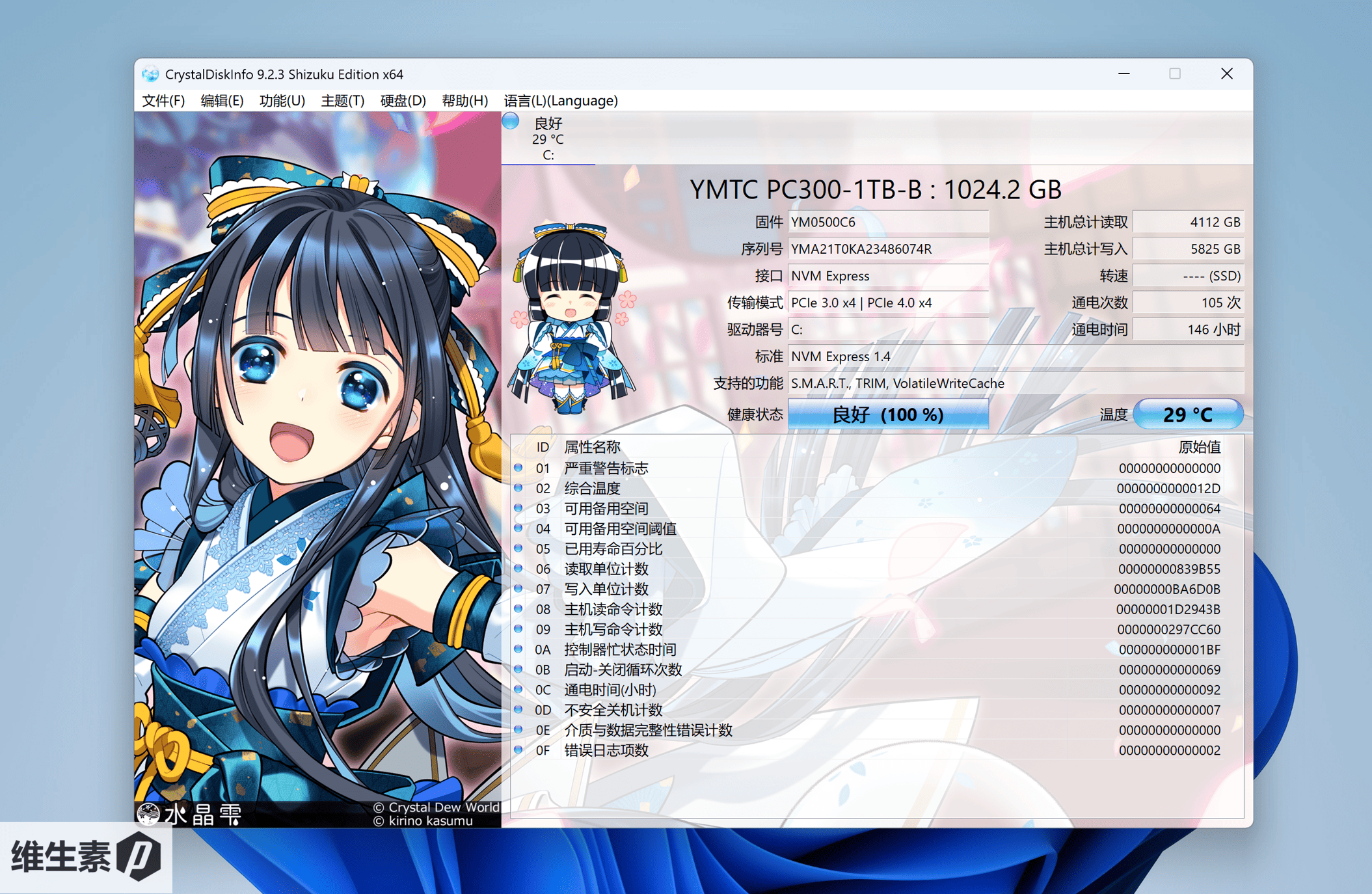The height and width of the screenshot is (894, 1372).
Task: Click the firmware field YM0500C6
Action: [888, 223]
